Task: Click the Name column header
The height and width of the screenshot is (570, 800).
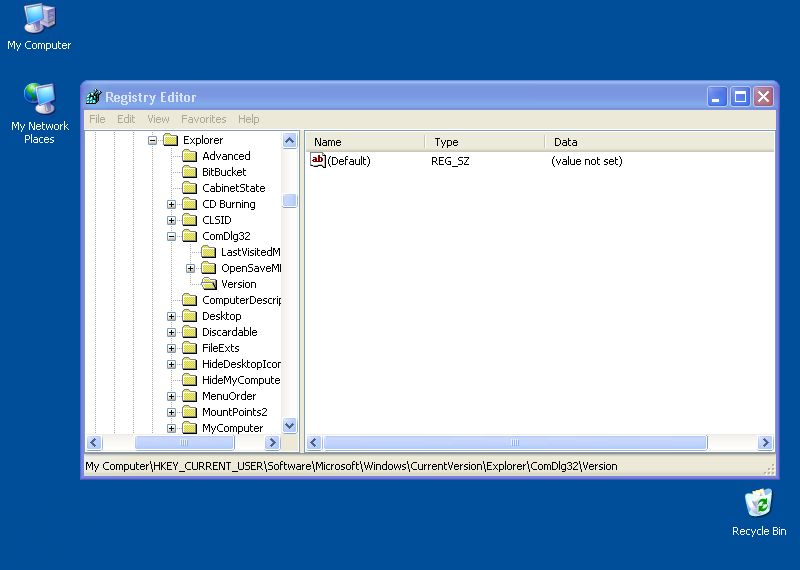Action: pos(365,142)
